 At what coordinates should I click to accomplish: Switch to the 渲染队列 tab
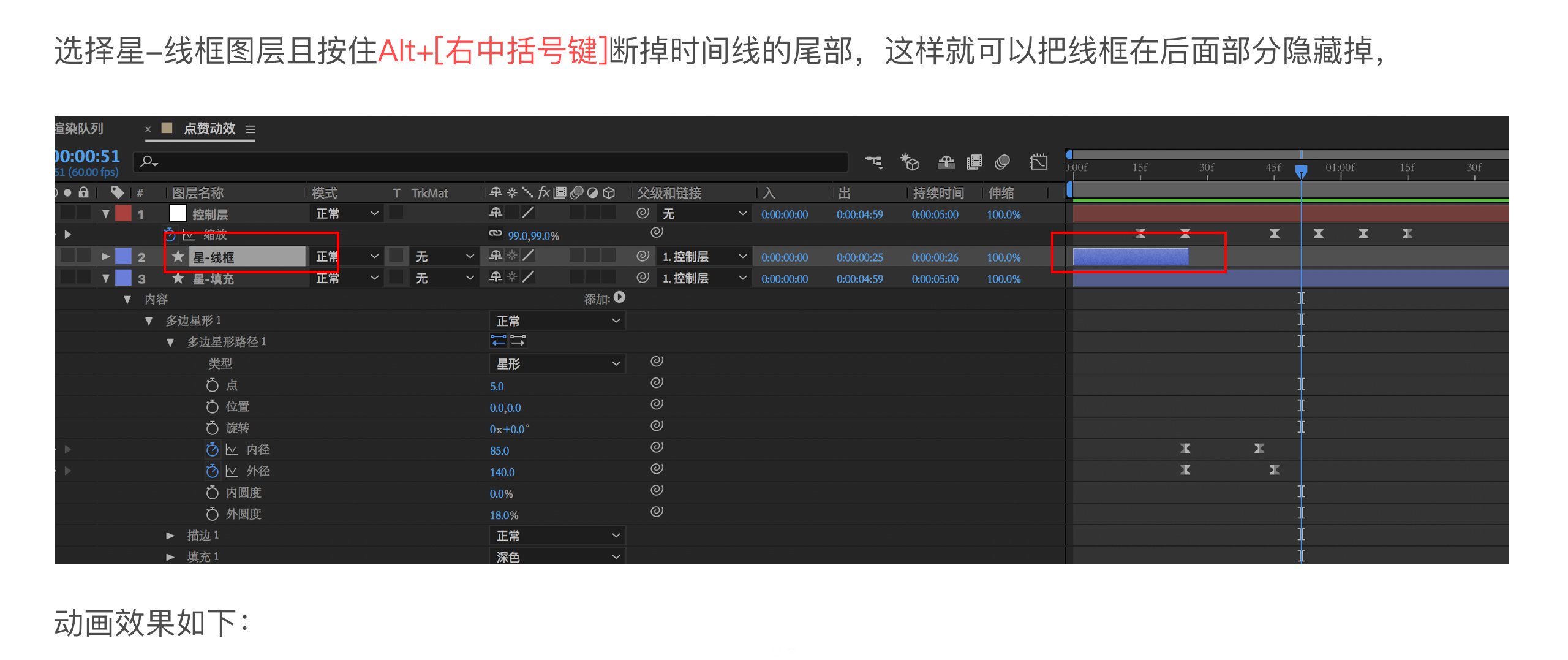(80, 129)
